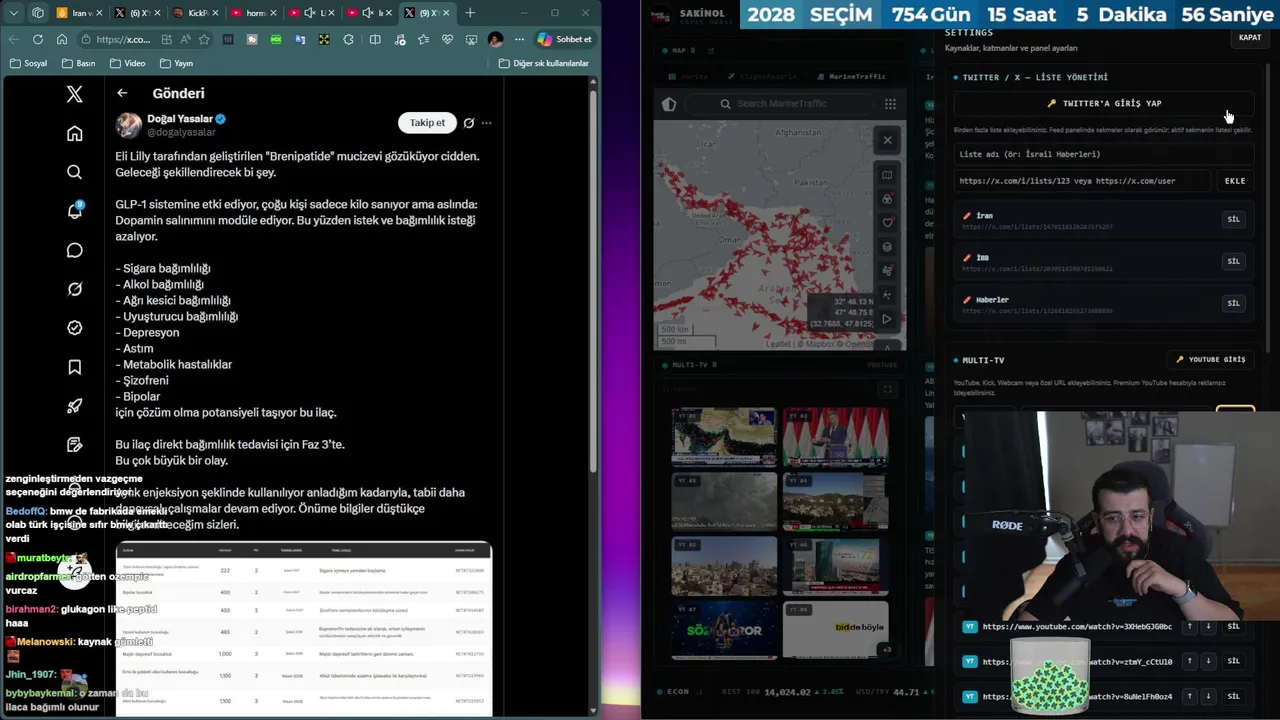Image resolution: width=1280 pixels, height=720 pixels.
Task: Open bid de böyle stream thumbnail
Action: (835, 629)
